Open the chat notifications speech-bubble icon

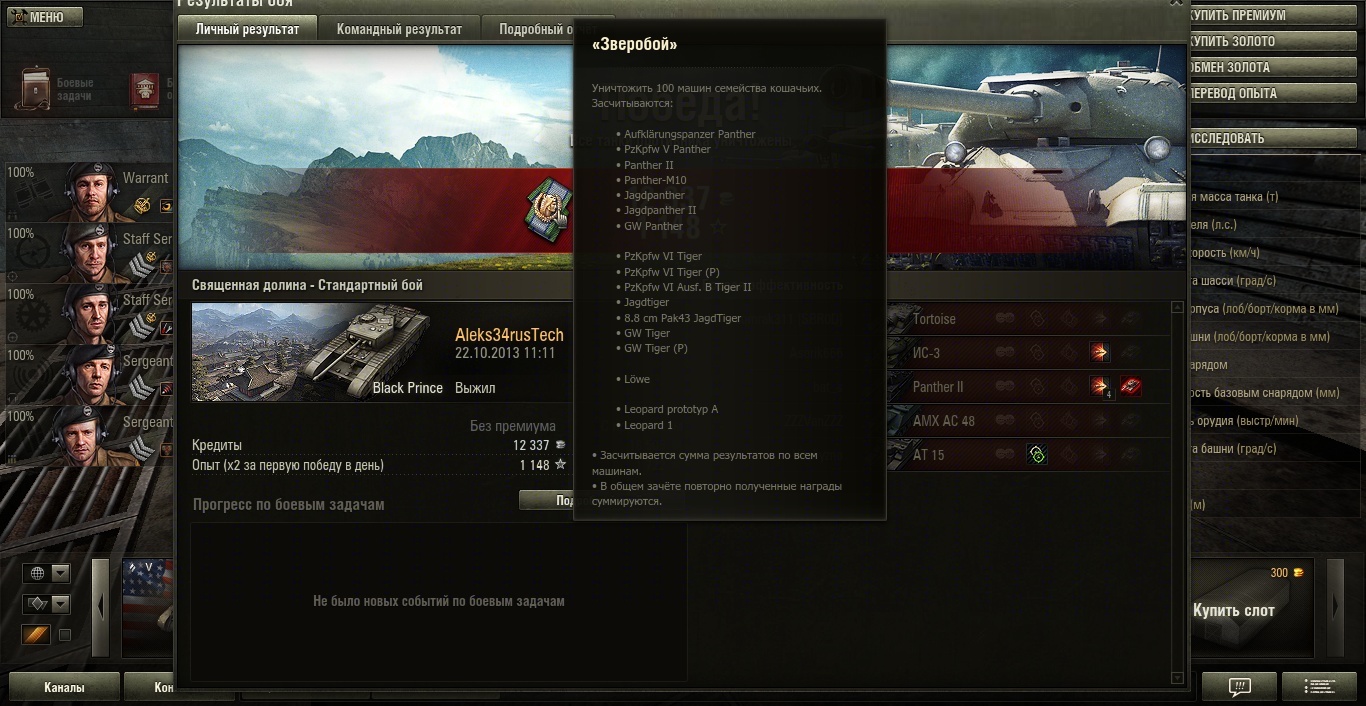[1239, 687]
